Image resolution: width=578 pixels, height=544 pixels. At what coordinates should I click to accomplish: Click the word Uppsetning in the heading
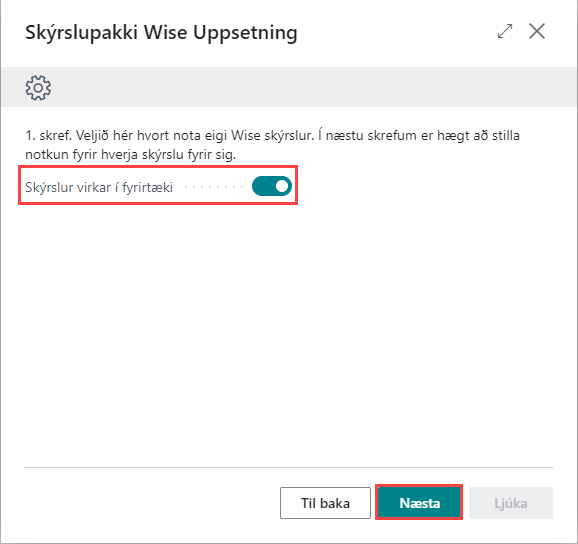click(x=246, y=34)
